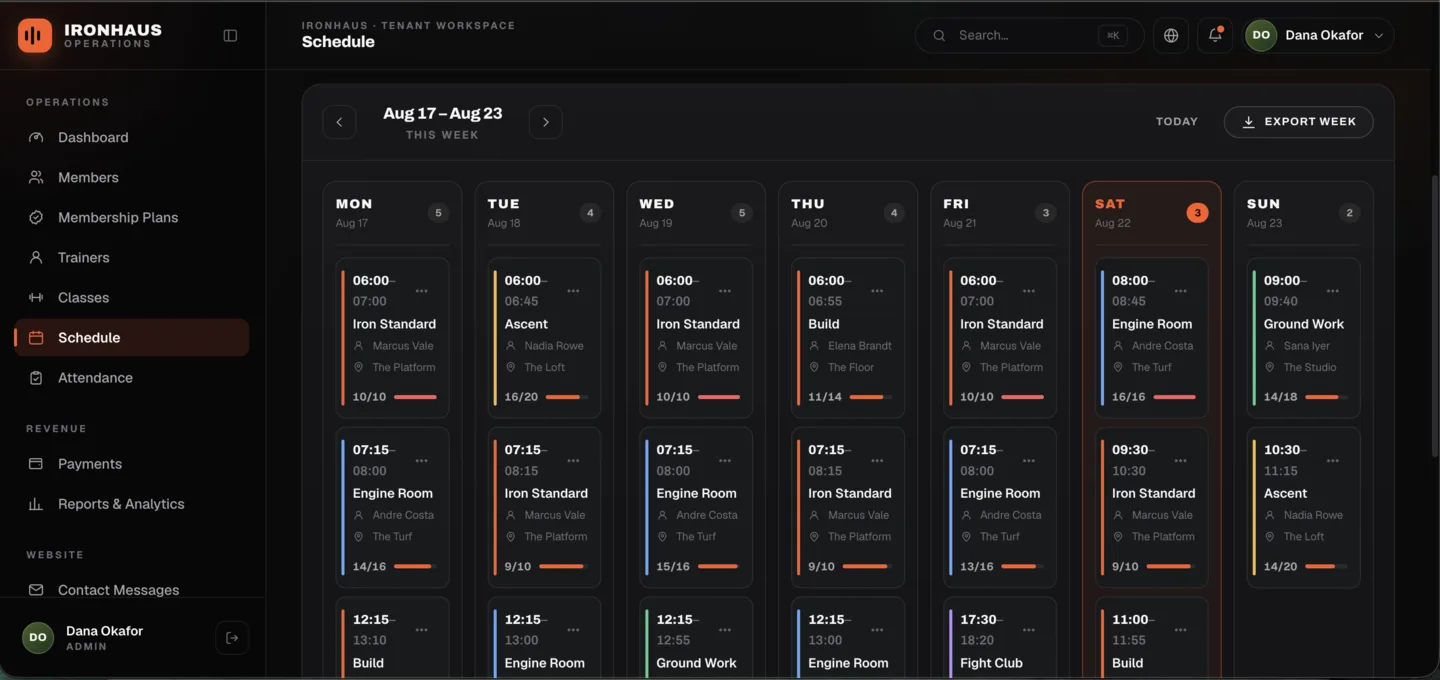Screen dimensions: 1440x680
Task: Click the Classes dumbbell icon
Action: pos(36,297)
